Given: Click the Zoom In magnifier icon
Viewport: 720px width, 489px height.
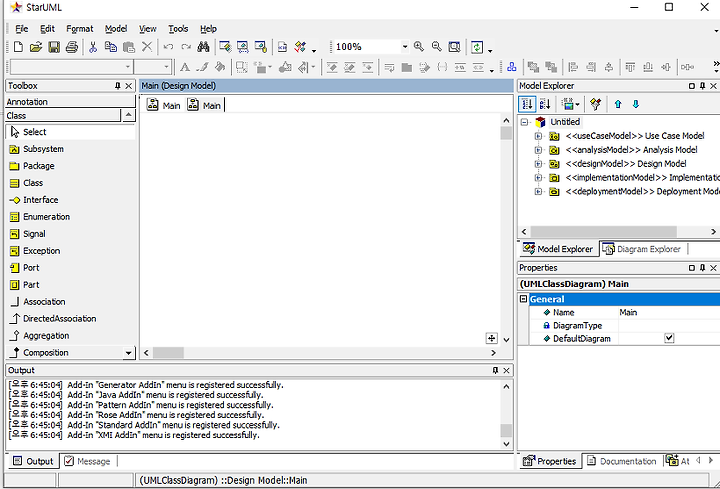Looking at the screenshot, I should [418, 46].
